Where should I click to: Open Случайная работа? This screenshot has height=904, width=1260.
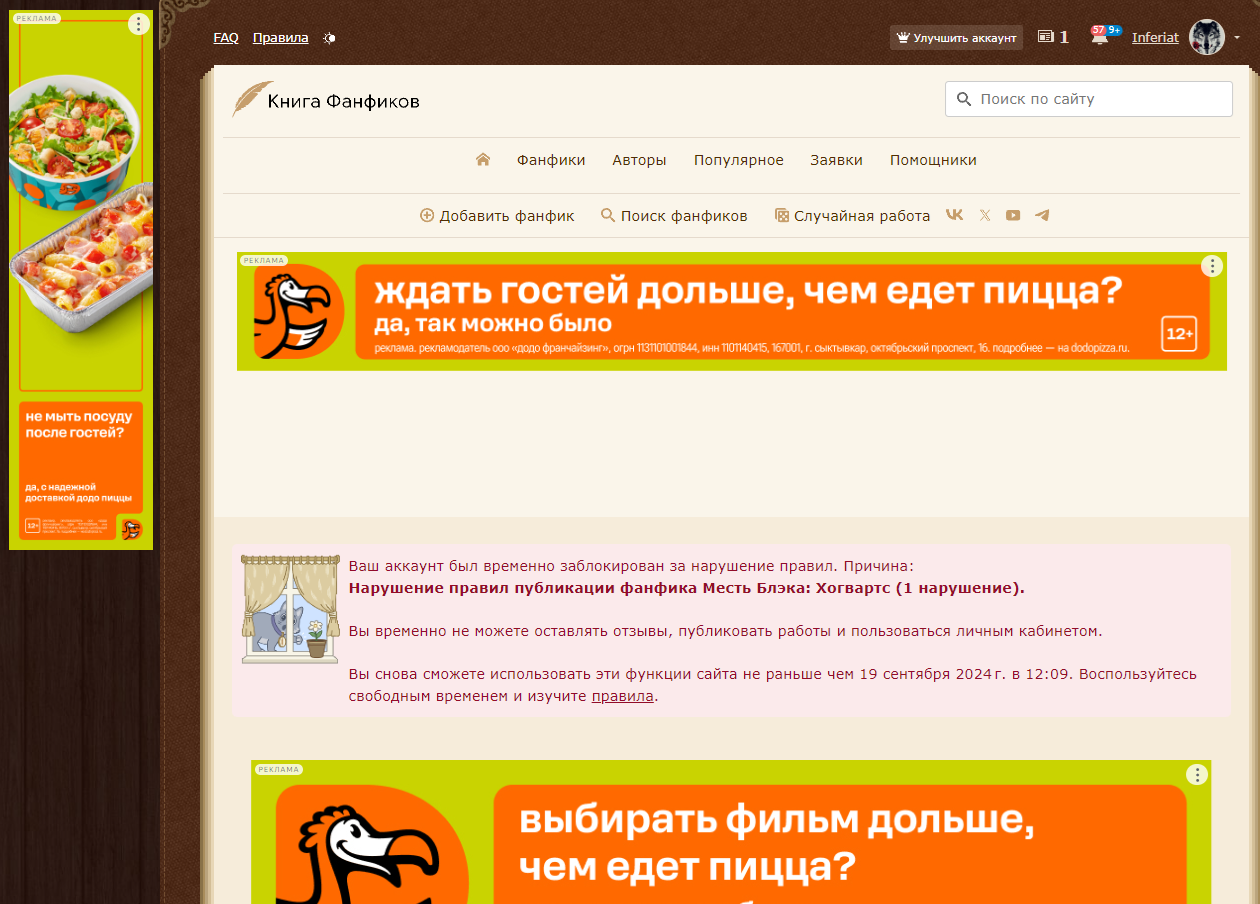pos(852,216)
